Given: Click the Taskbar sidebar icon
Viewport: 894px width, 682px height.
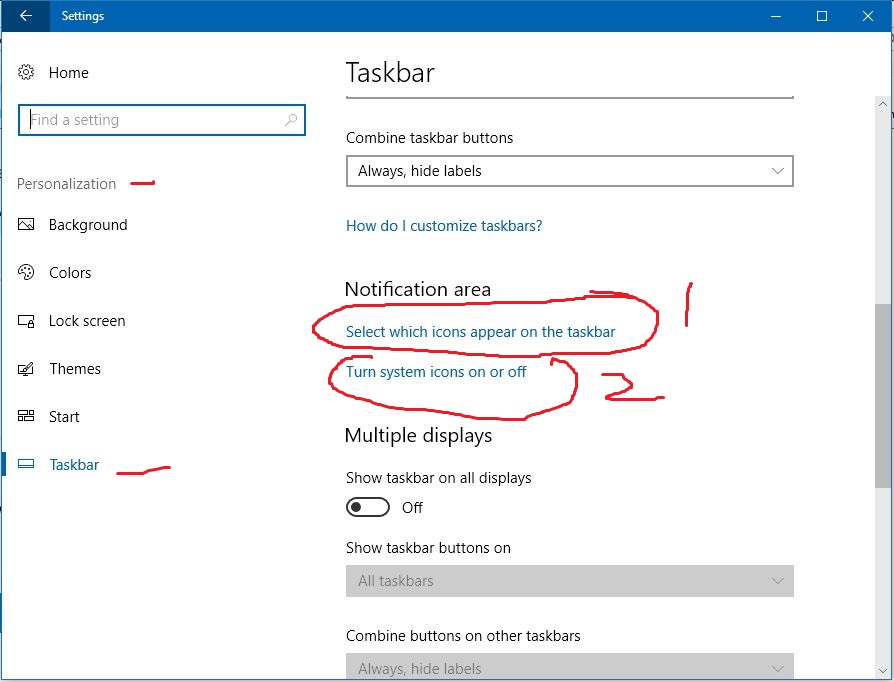Looking at the screenshot, I should coord(27,464).
